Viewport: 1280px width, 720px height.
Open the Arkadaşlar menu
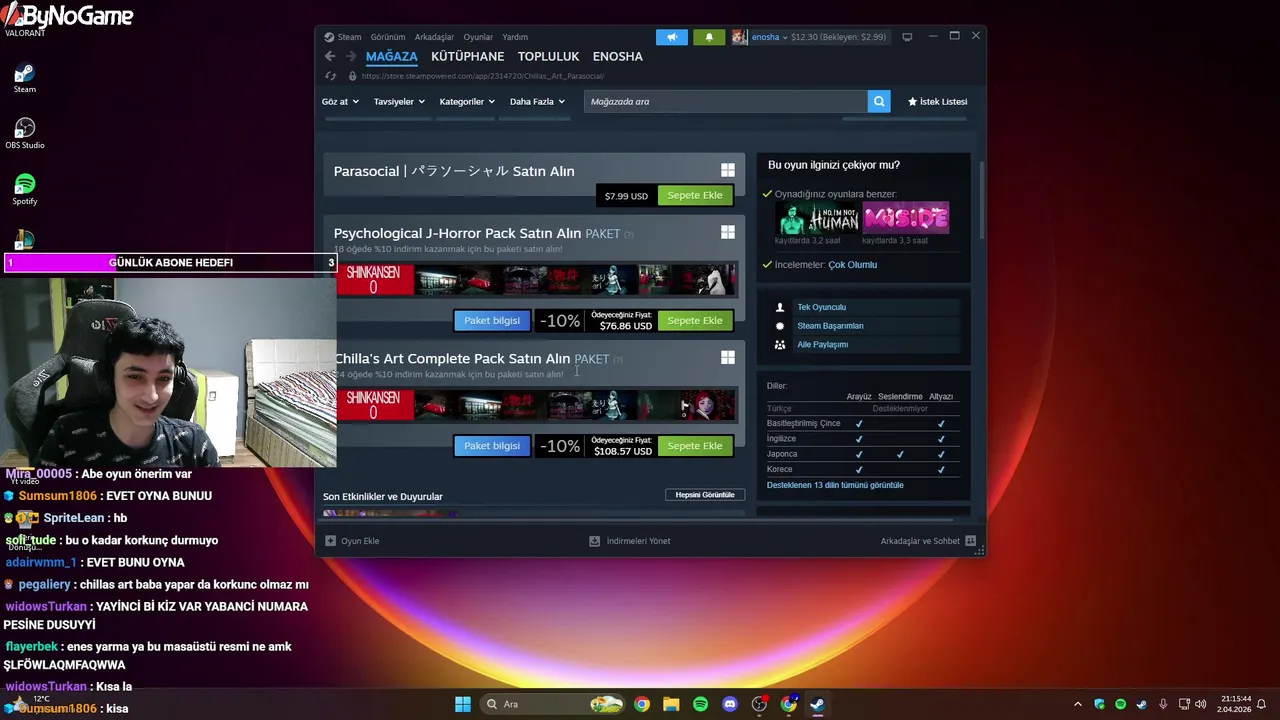434,37
